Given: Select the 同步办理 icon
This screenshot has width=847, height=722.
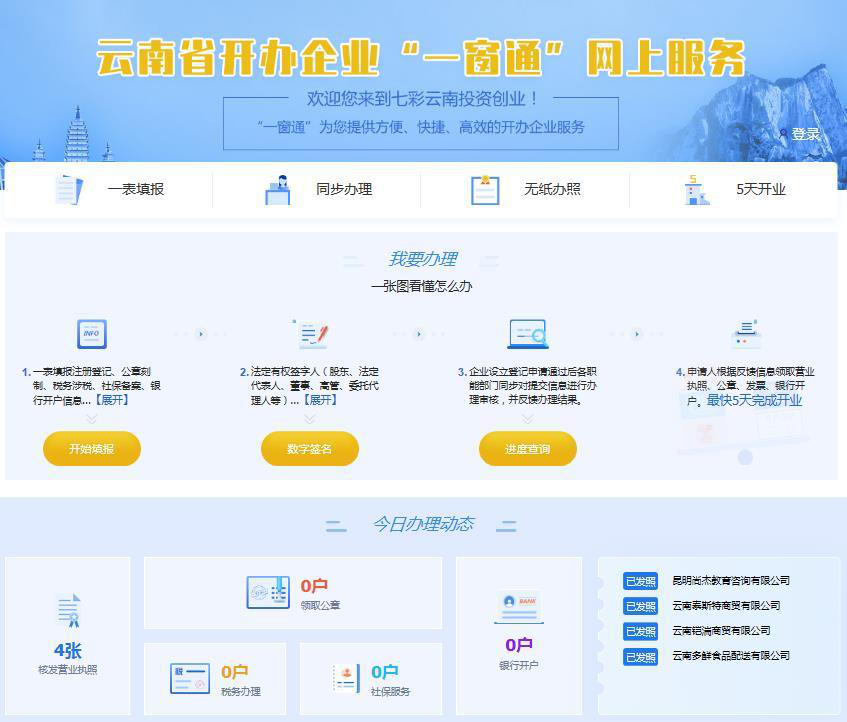Looking at the screenshot, I should pos(280,189).
